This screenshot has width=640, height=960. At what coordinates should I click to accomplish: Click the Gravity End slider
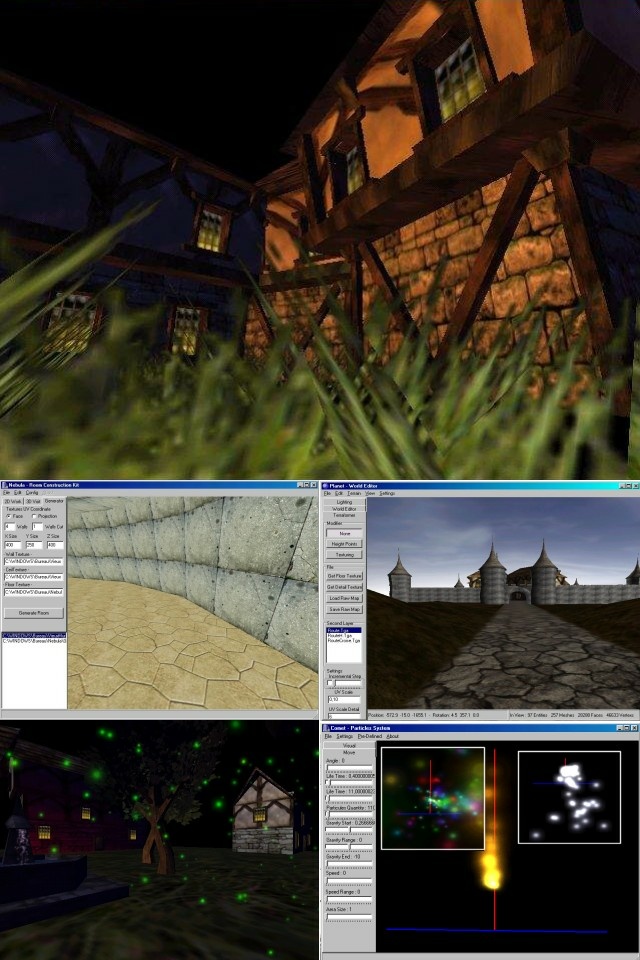pos(349,865)
